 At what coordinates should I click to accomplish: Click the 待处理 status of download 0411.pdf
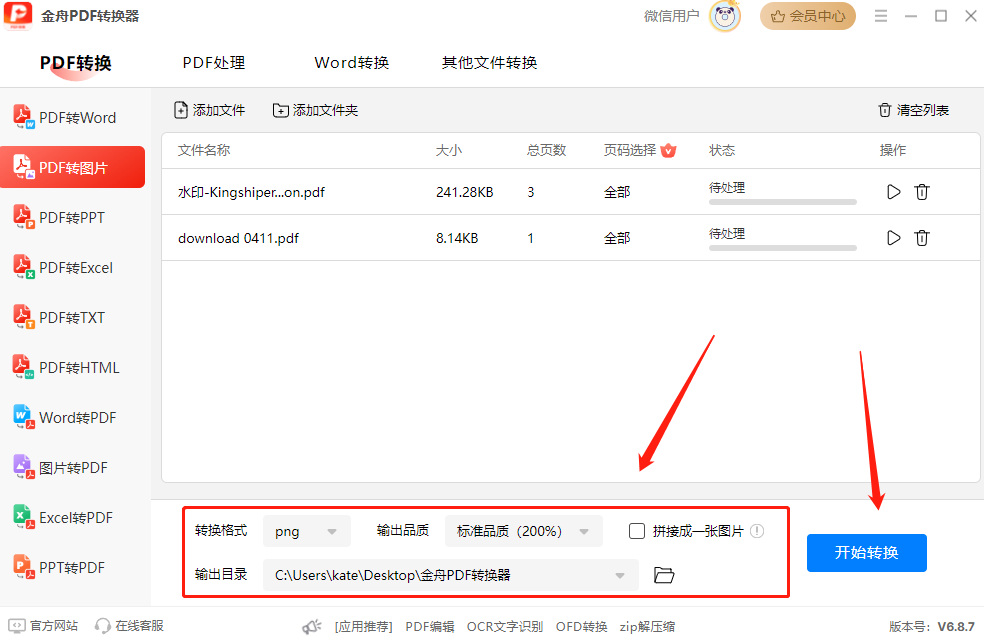[x=727, y=234]
